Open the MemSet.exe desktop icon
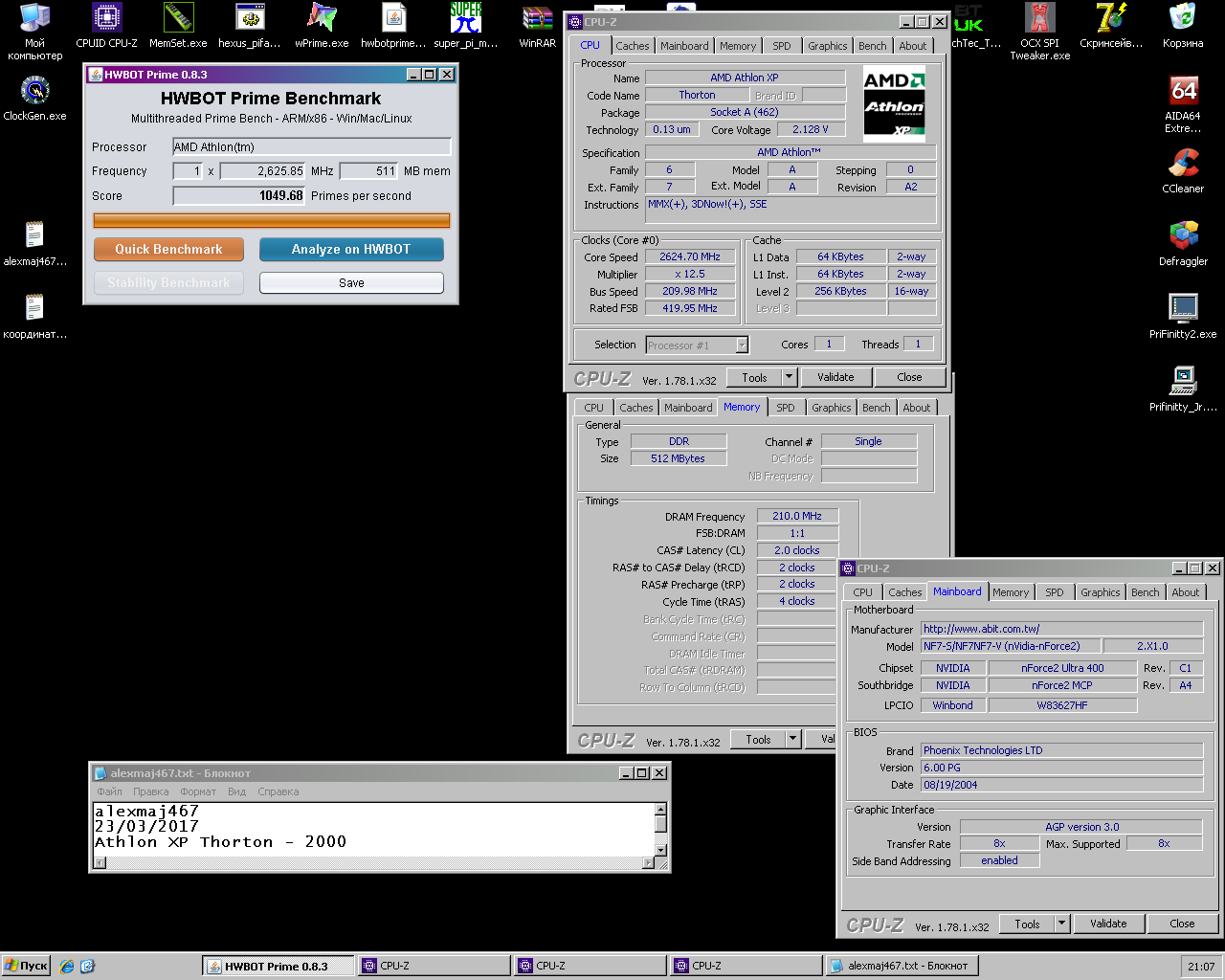 [x=178, y=26]
